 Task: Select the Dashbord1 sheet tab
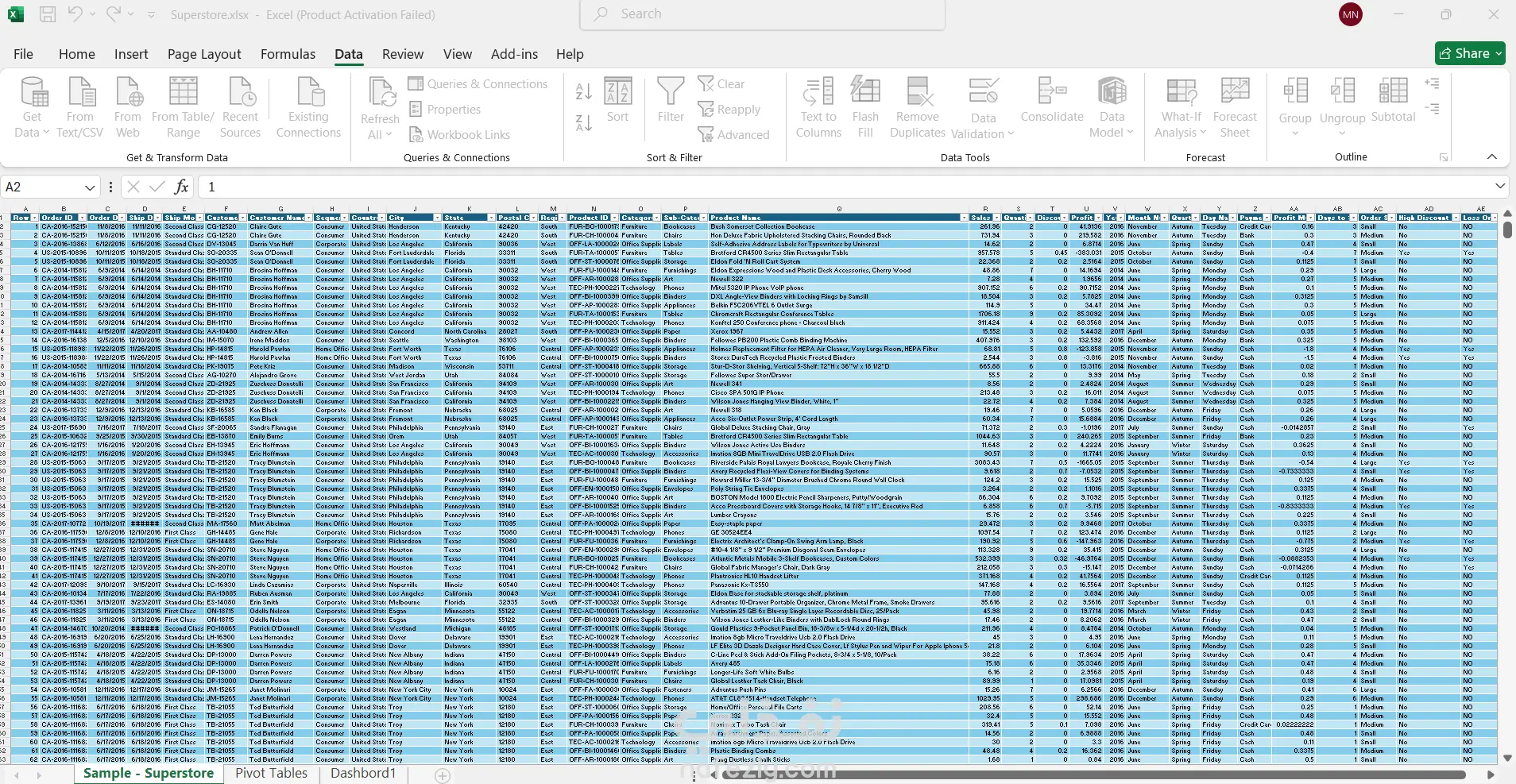(x=363, y=773)
